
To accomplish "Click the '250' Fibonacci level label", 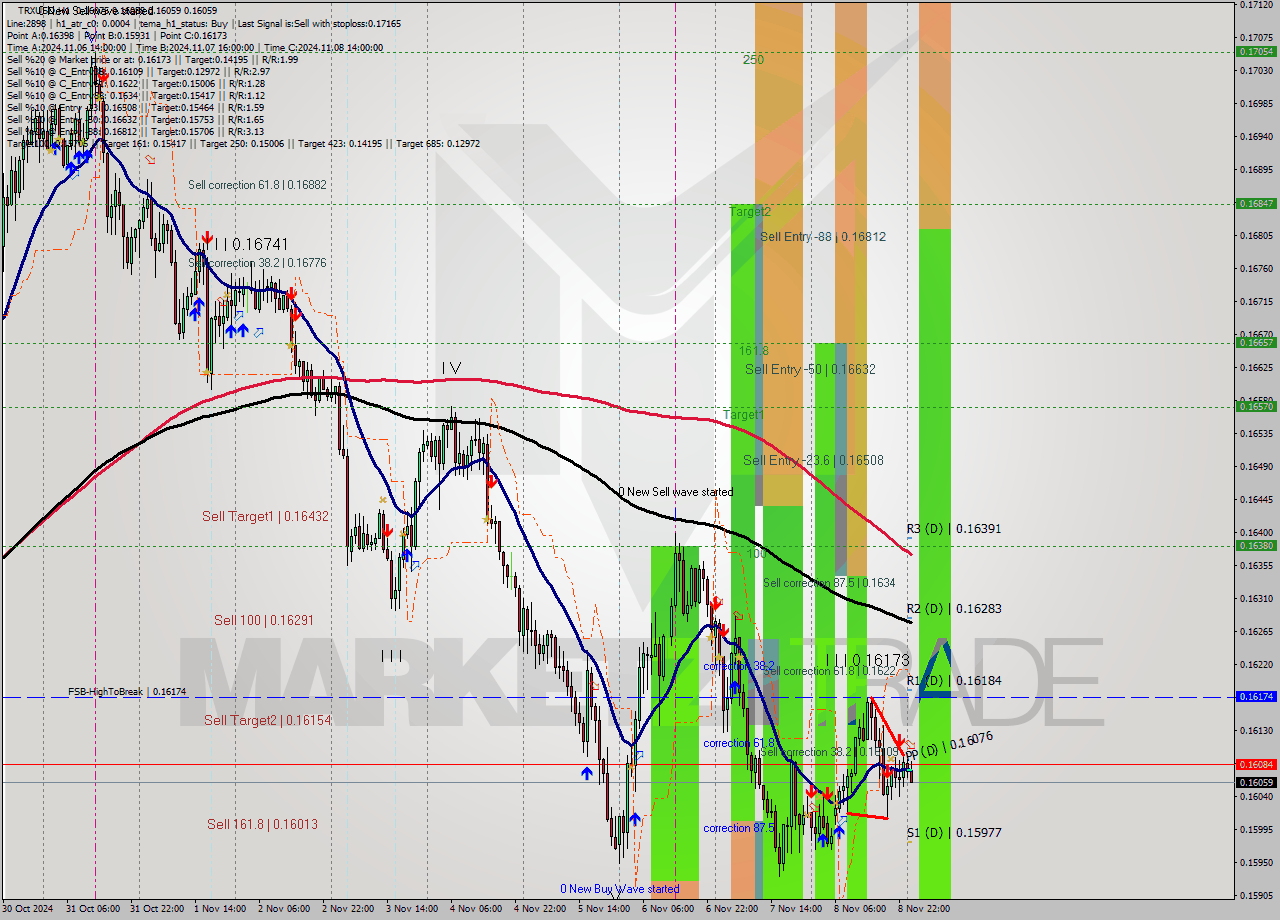I will 753,60.
